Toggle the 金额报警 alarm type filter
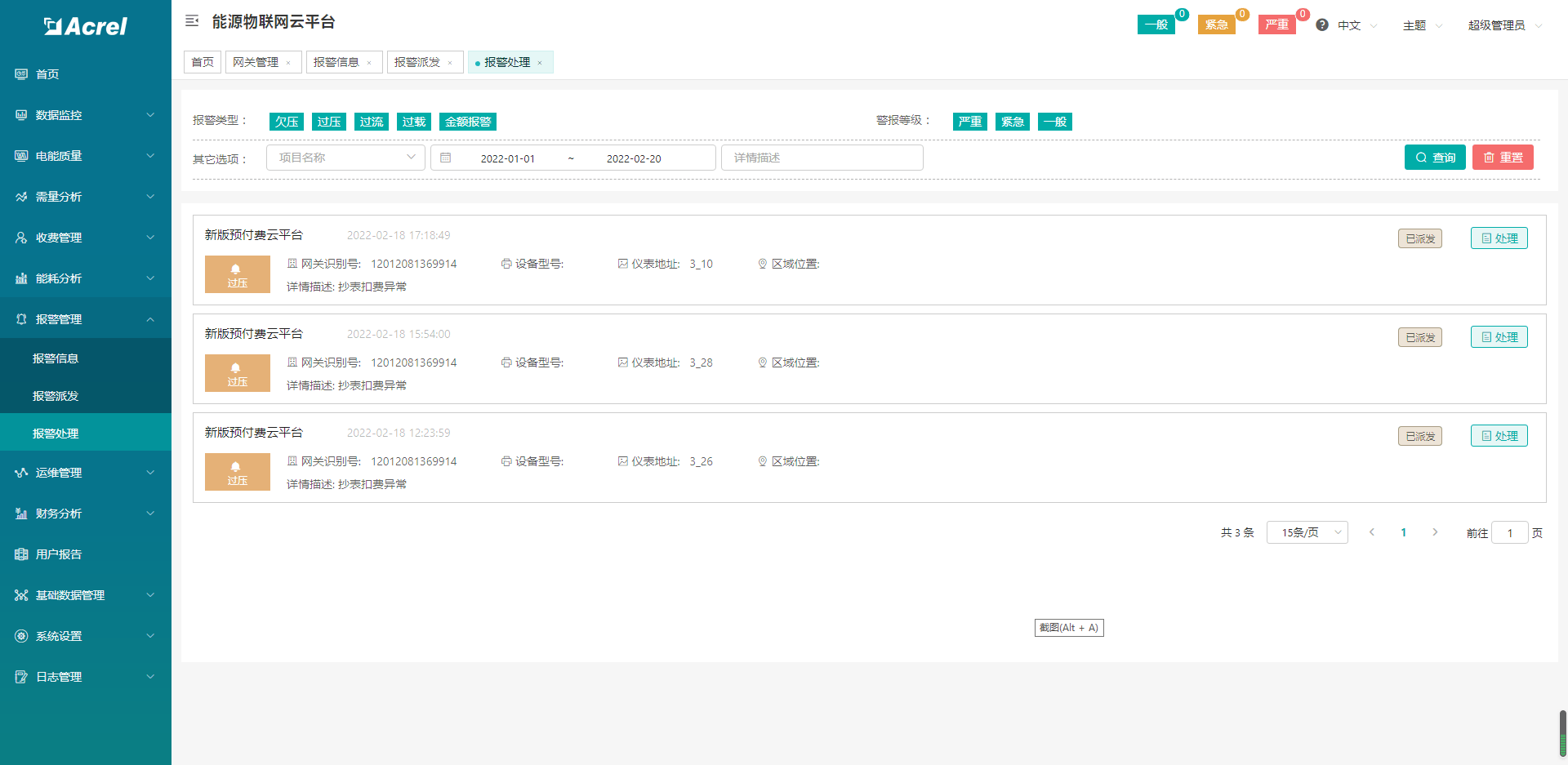 (x=468, y=122)
